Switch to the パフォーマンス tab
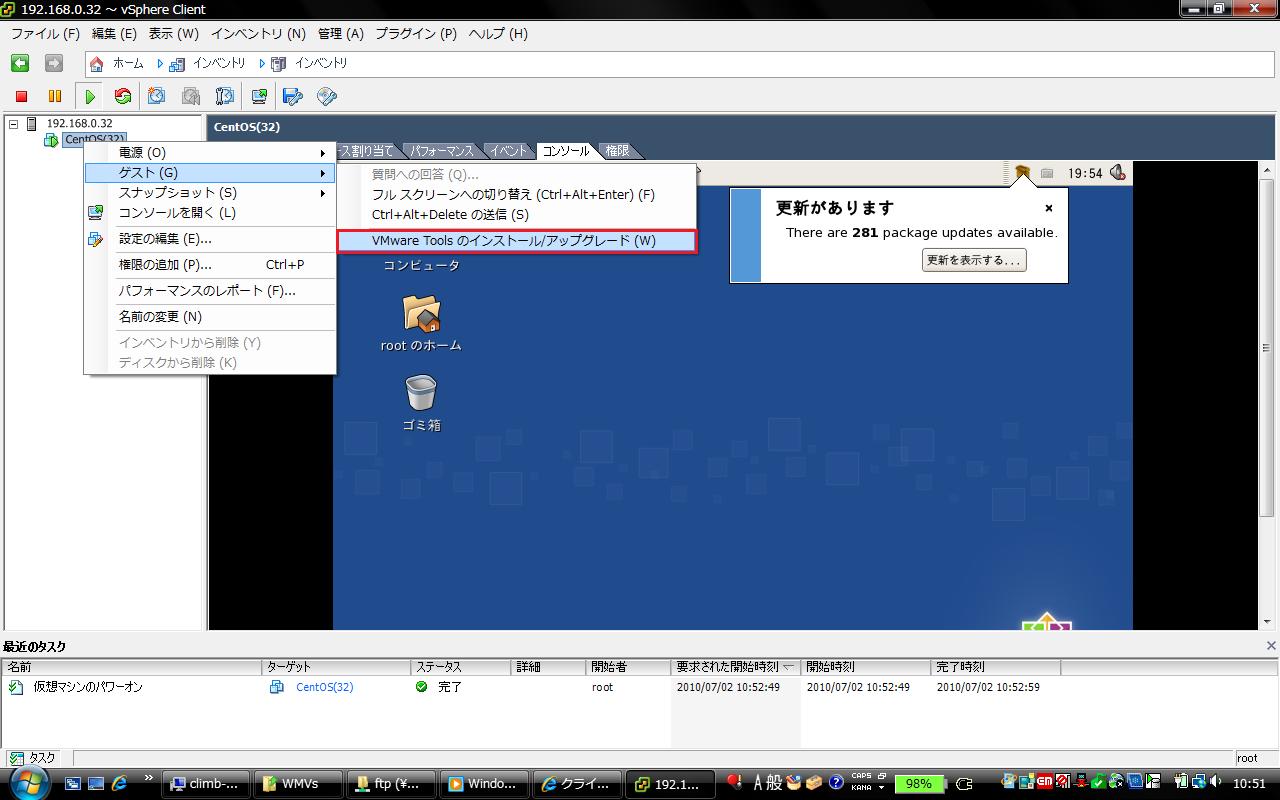 (441, 151)
